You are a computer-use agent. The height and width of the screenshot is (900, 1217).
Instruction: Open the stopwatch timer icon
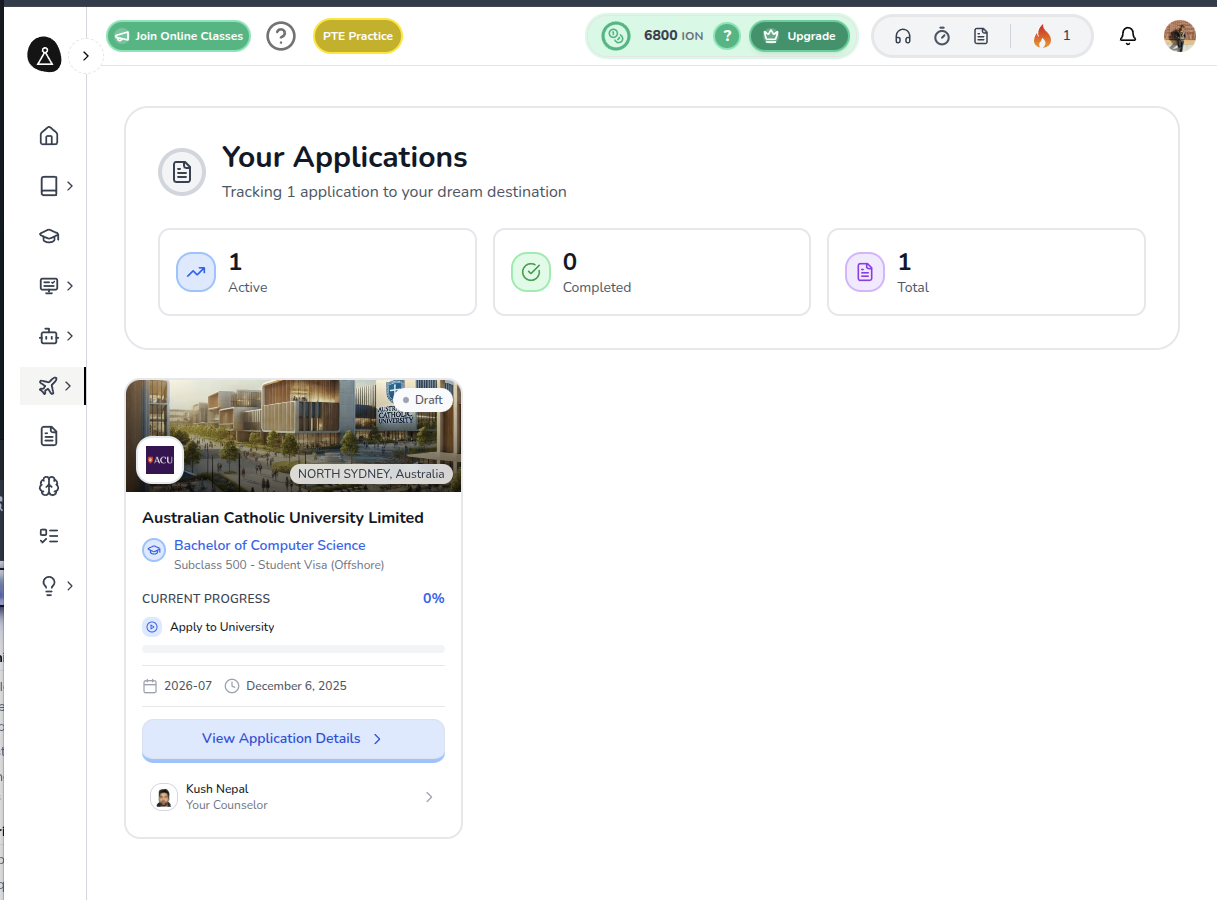[x=942, y=37]
